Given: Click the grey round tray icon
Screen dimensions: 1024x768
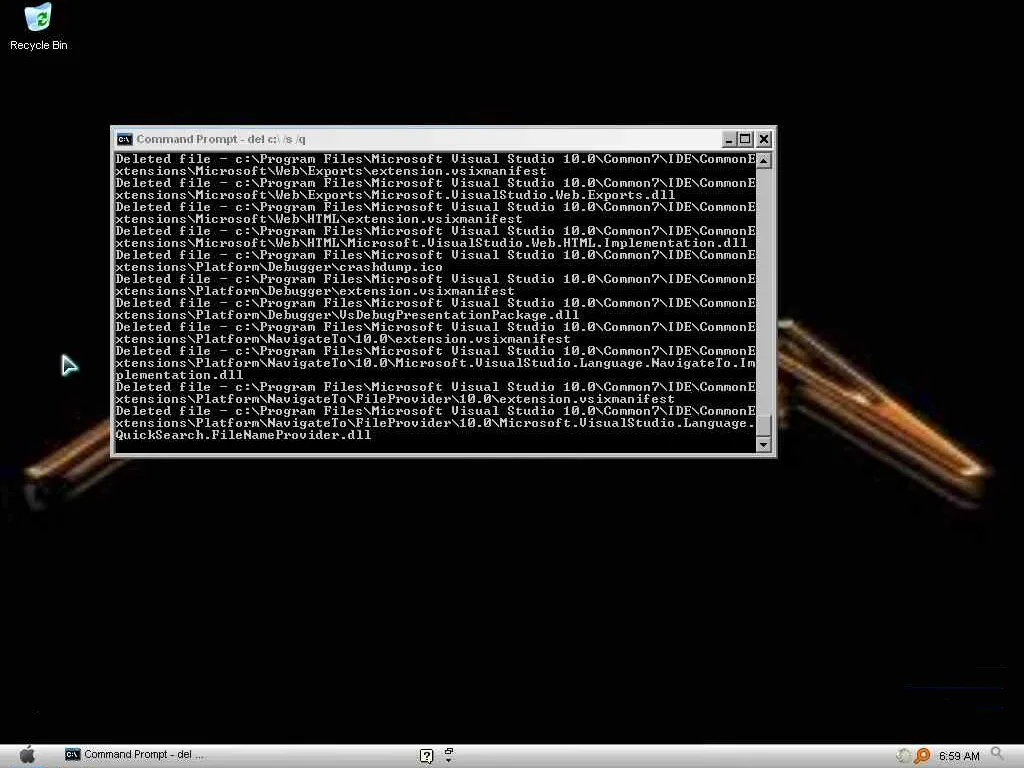Looking at the screenshot, I should coord(904,756).
